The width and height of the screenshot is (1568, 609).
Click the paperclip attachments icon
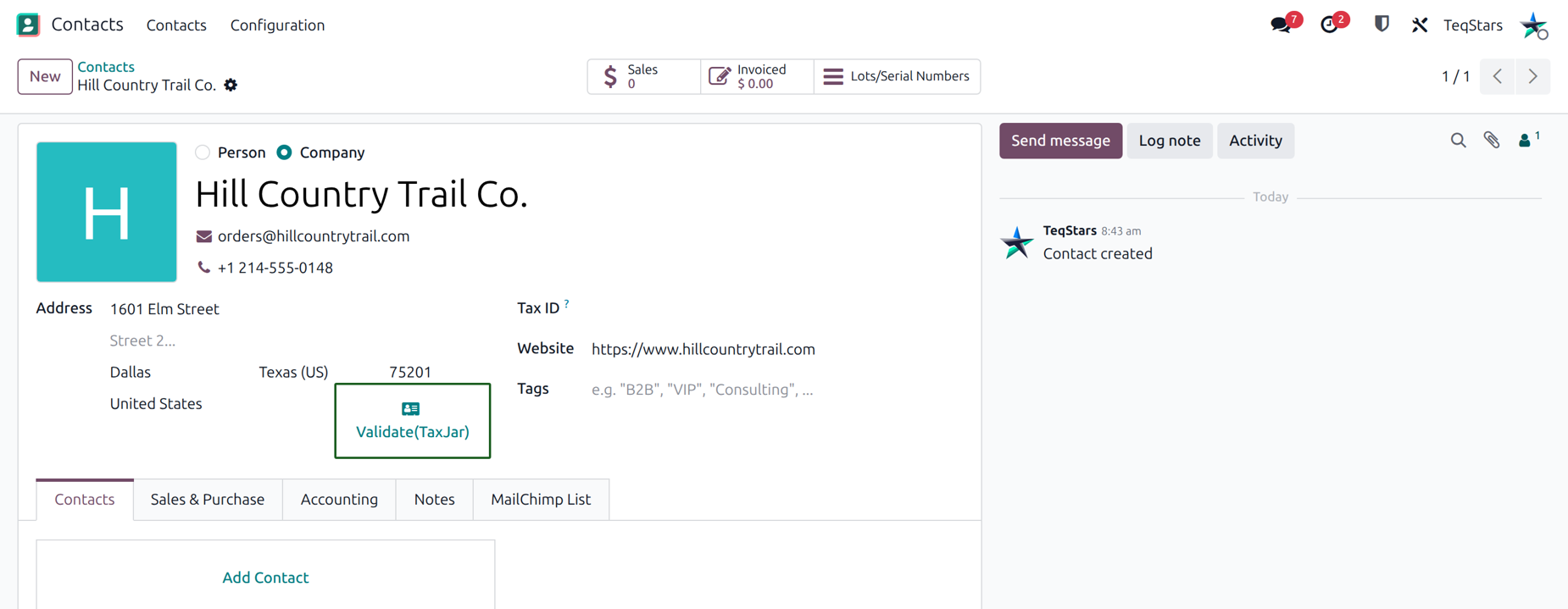click(1492, 141)
